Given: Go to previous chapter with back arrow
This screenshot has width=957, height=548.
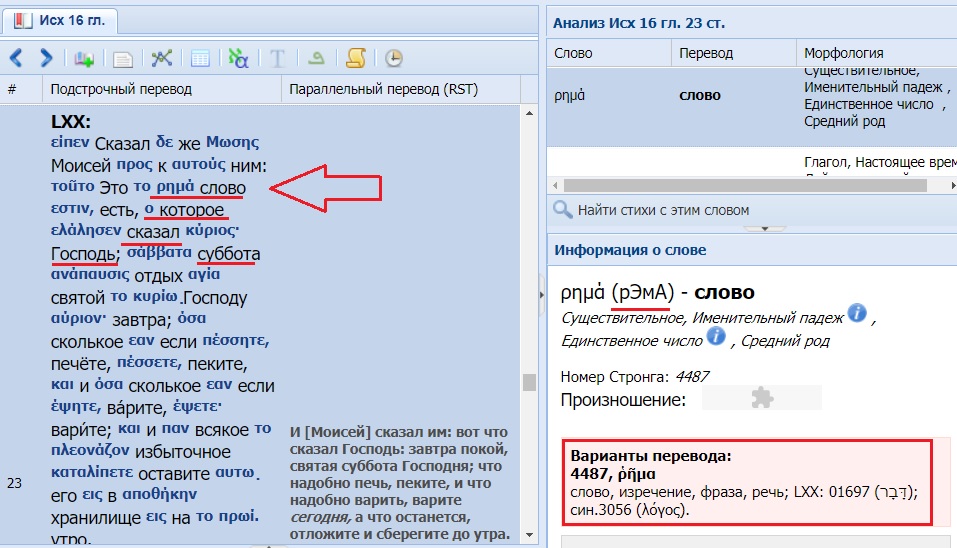Looking at the screenshot, I should point(16,58).
